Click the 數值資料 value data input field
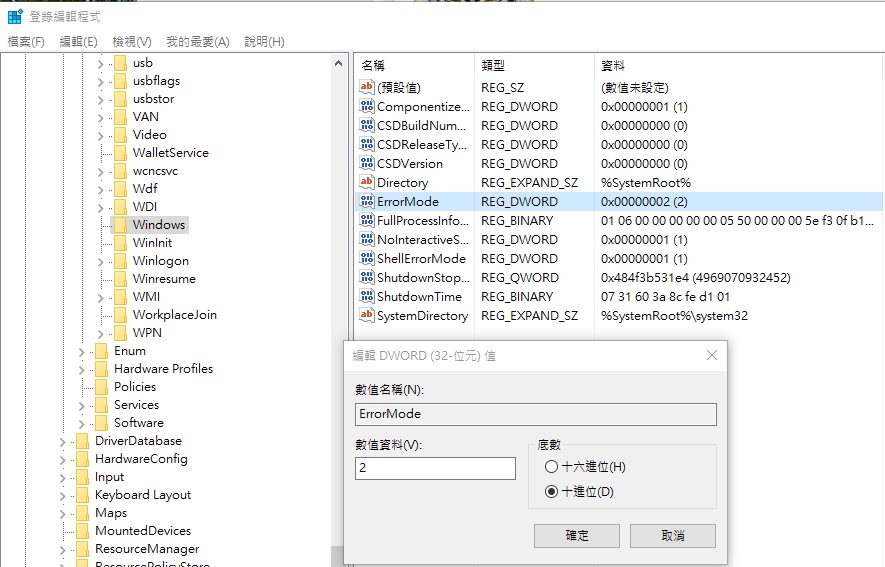 [x=435, y=468]
